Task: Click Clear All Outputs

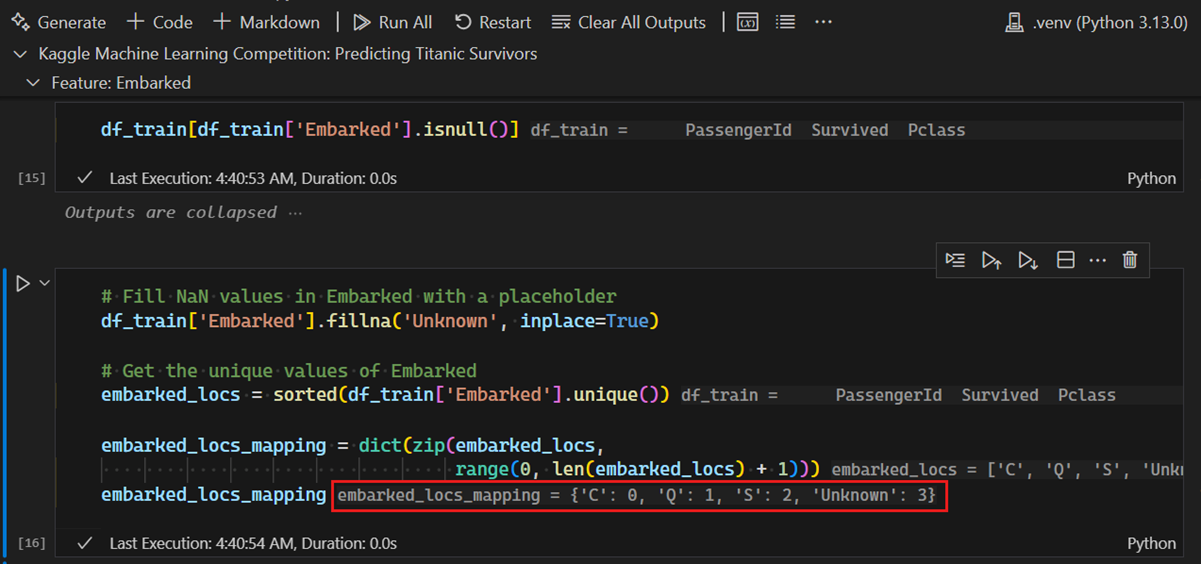Action: pyautogui.click(x=629, y=22)
